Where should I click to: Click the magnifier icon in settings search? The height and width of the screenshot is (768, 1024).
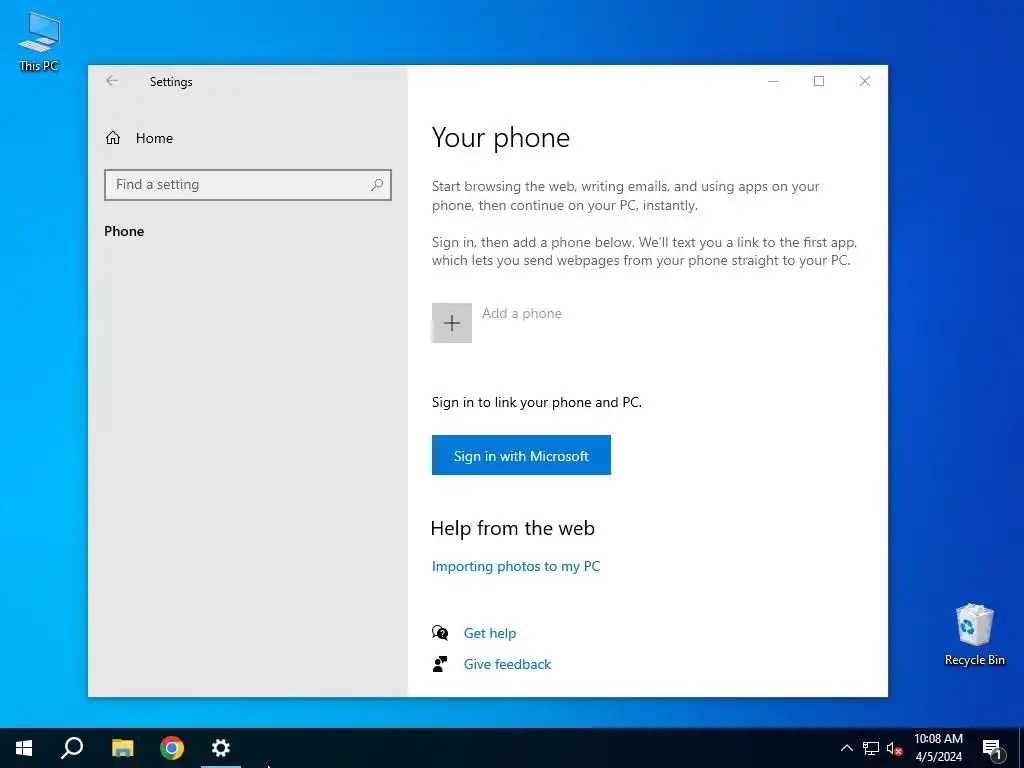377,185
